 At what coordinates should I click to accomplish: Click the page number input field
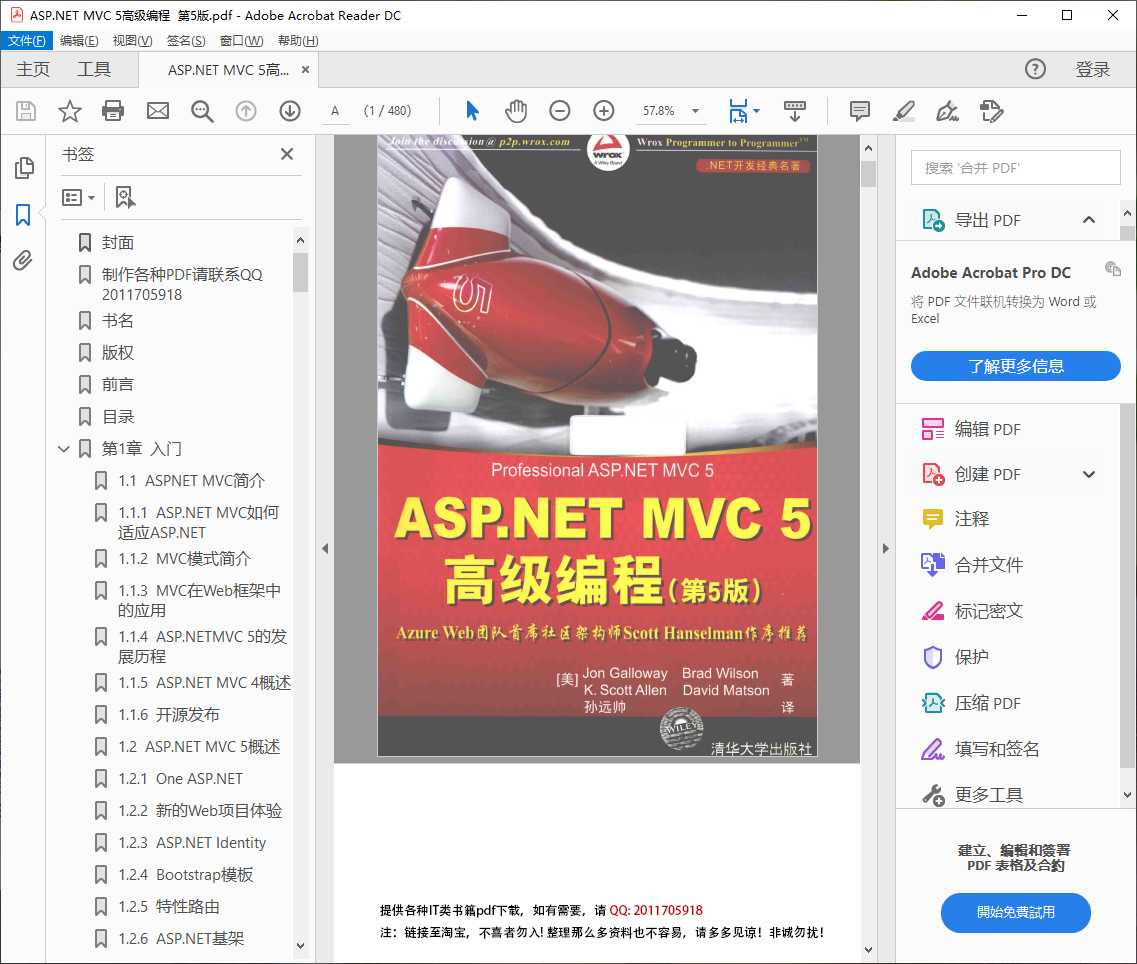[x=335, y=111]
